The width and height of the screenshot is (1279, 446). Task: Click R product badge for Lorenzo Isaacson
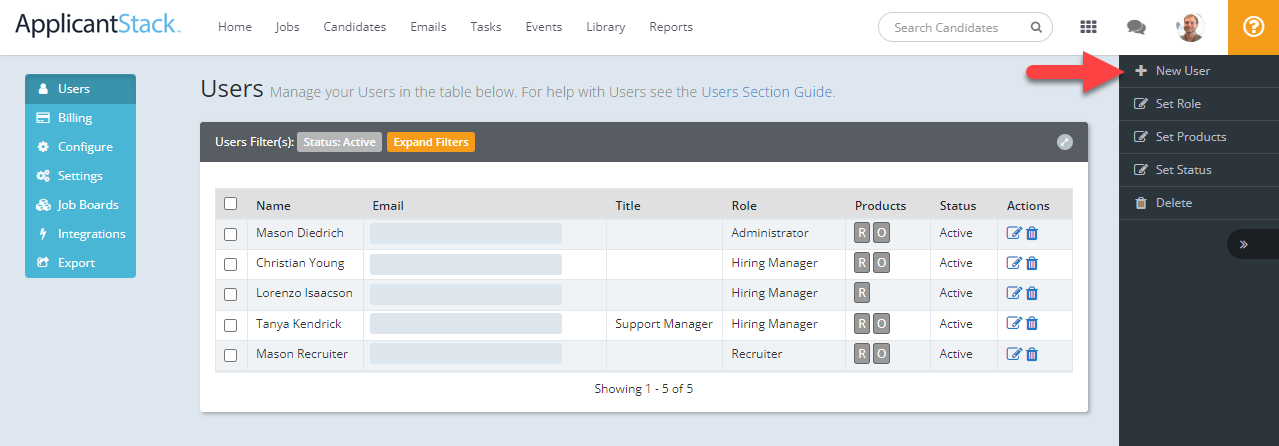[862, 293]
